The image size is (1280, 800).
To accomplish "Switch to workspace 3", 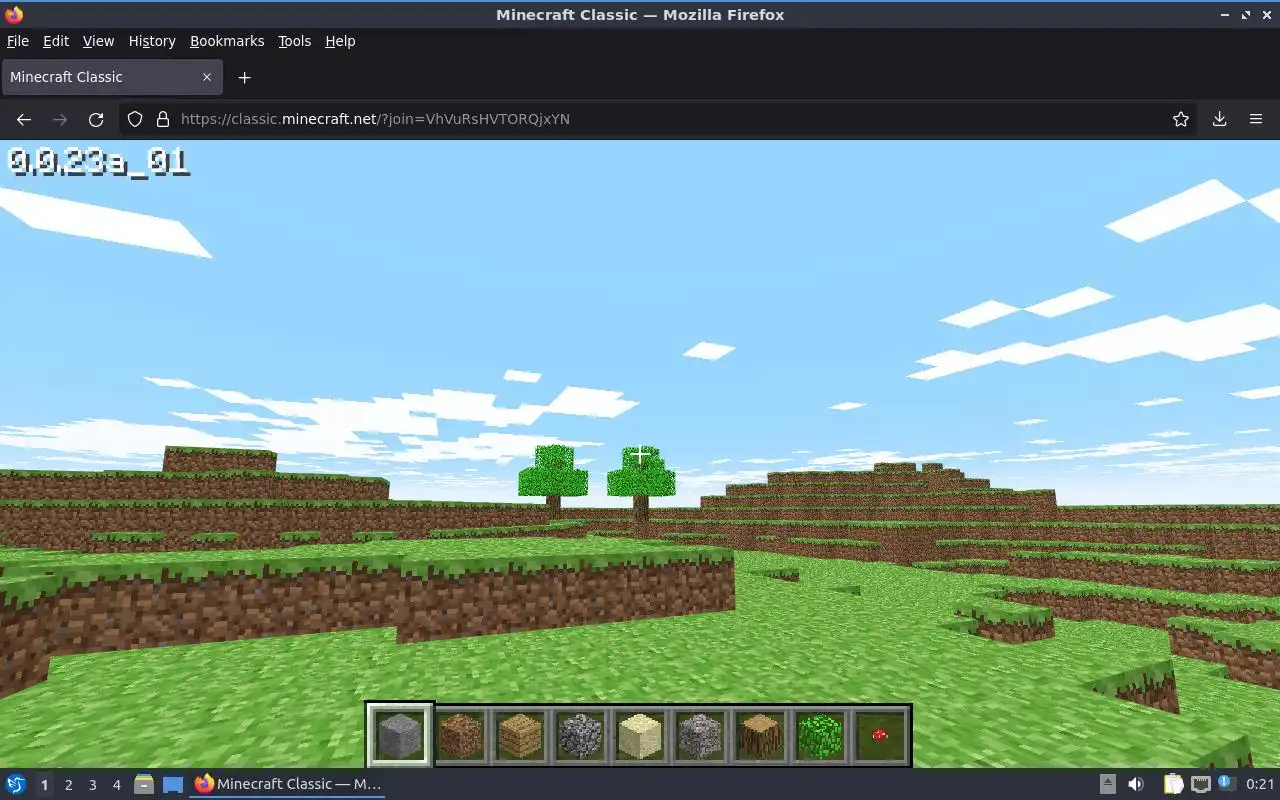I will pyautogui.click(x=92, y=784).
